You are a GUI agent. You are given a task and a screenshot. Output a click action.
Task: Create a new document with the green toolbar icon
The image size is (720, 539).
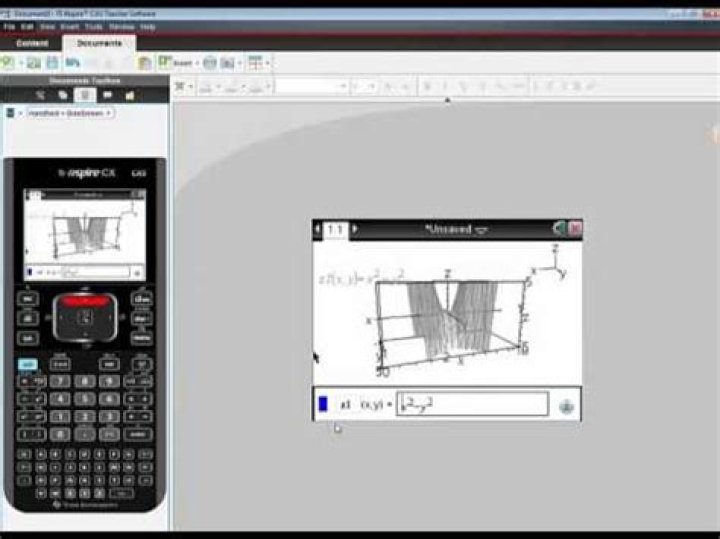(8, 62)
